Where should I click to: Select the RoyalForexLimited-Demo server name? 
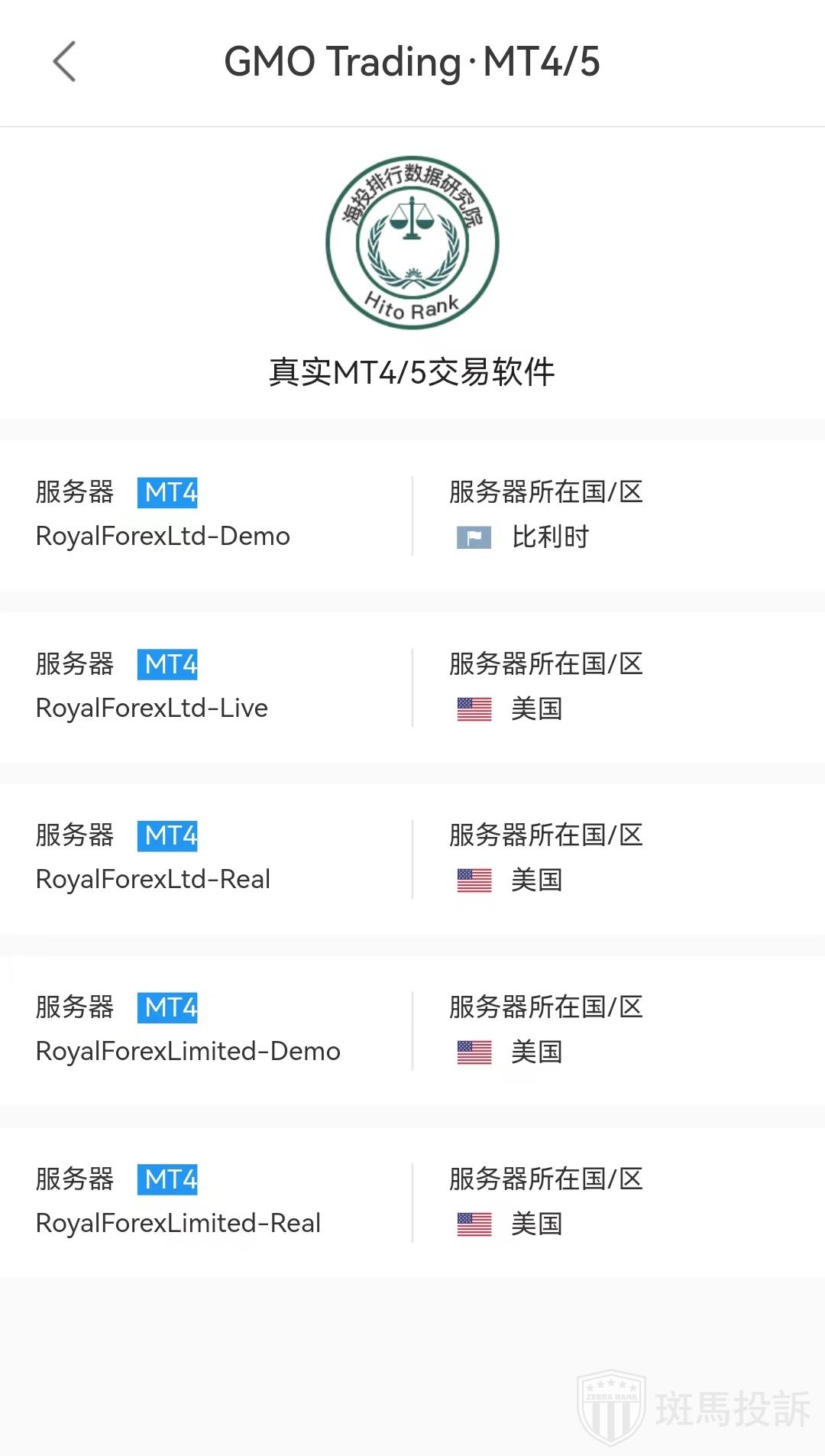(x=188, y=1052)
